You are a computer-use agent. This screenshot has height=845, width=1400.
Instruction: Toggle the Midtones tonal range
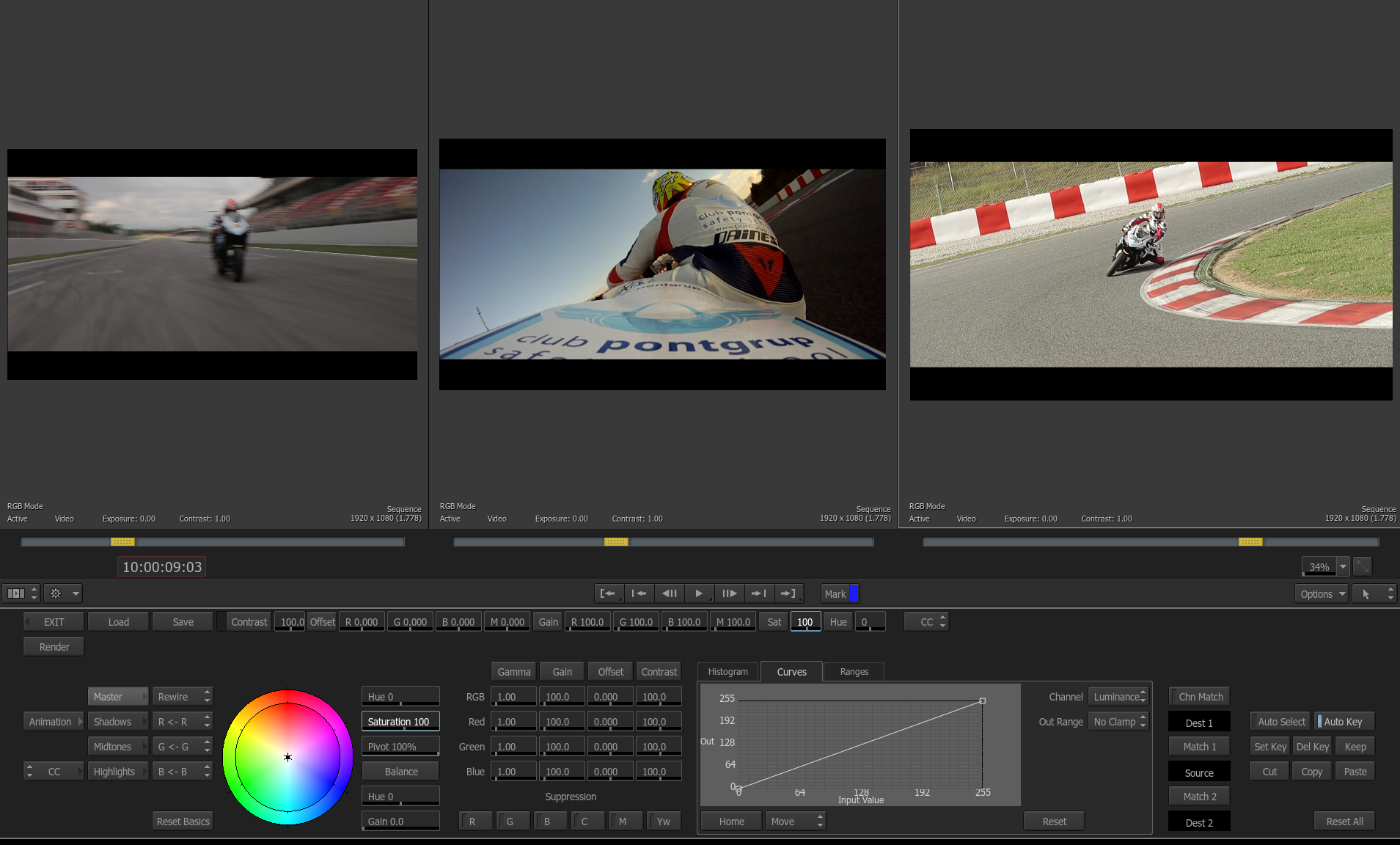[x=117, y=747]
